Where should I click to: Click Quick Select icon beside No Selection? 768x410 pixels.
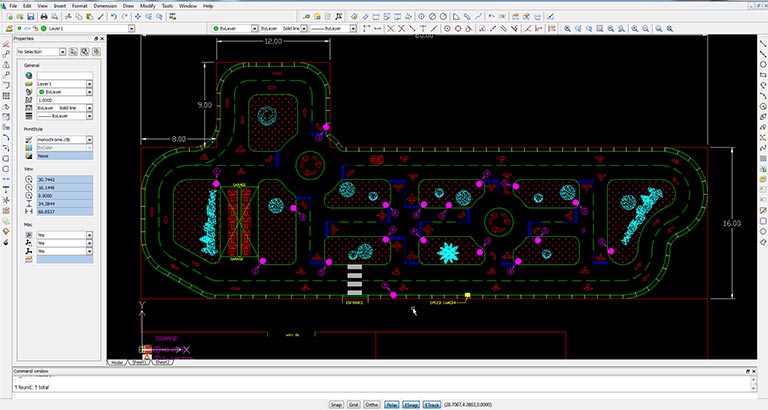pos(73,51)
